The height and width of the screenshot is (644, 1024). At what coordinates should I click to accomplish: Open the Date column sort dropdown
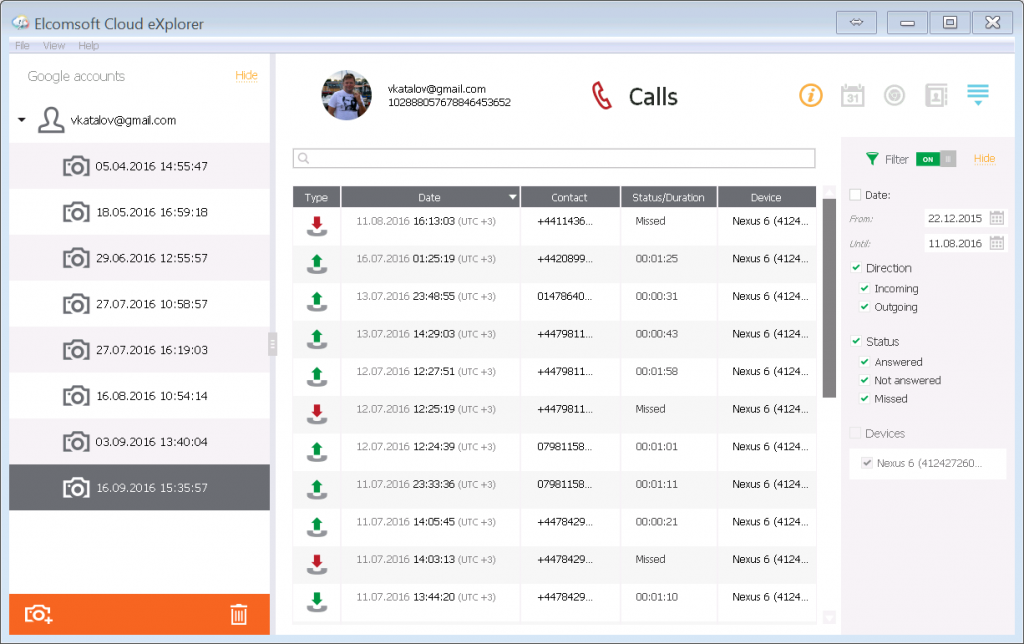(513, 196)
